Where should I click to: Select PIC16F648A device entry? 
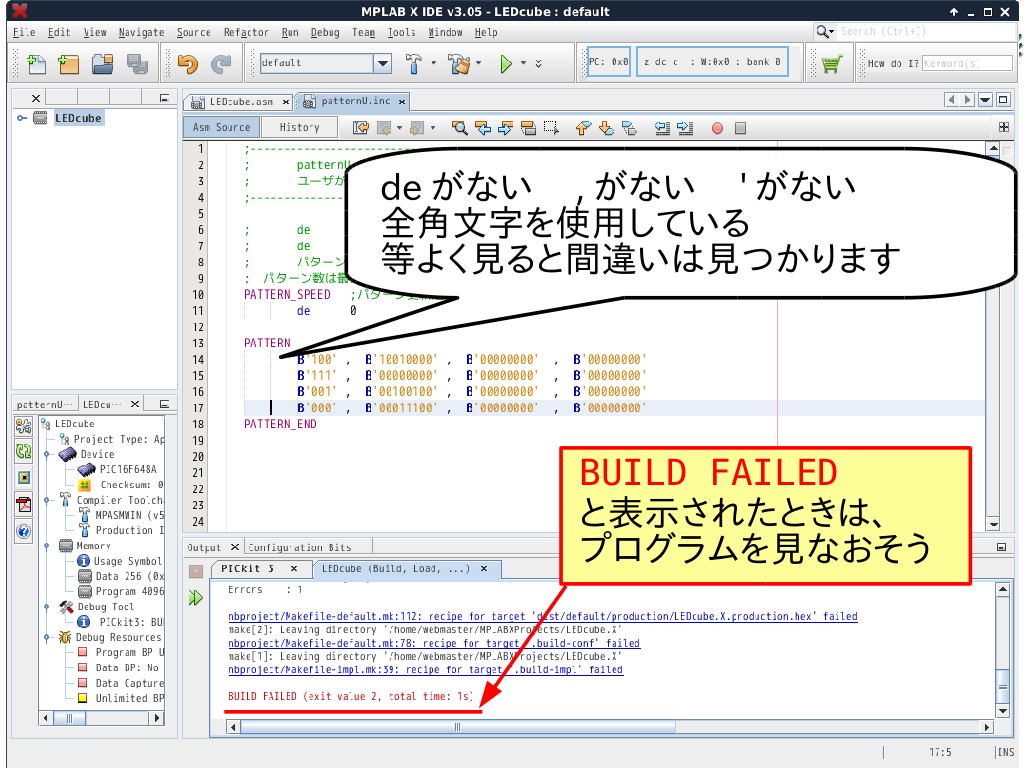(127, 469)
